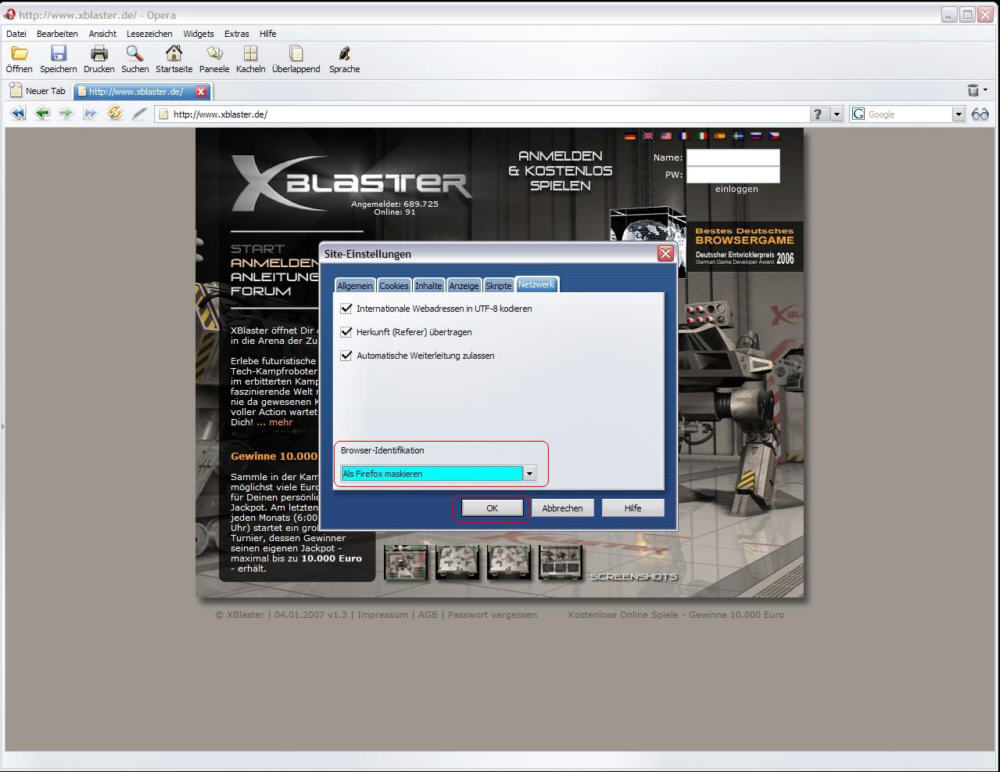Image resolution: width=1000 pixels, height=772 pixels.
Task: Open the Bearbeiten menu
Action: pos(57,34)
